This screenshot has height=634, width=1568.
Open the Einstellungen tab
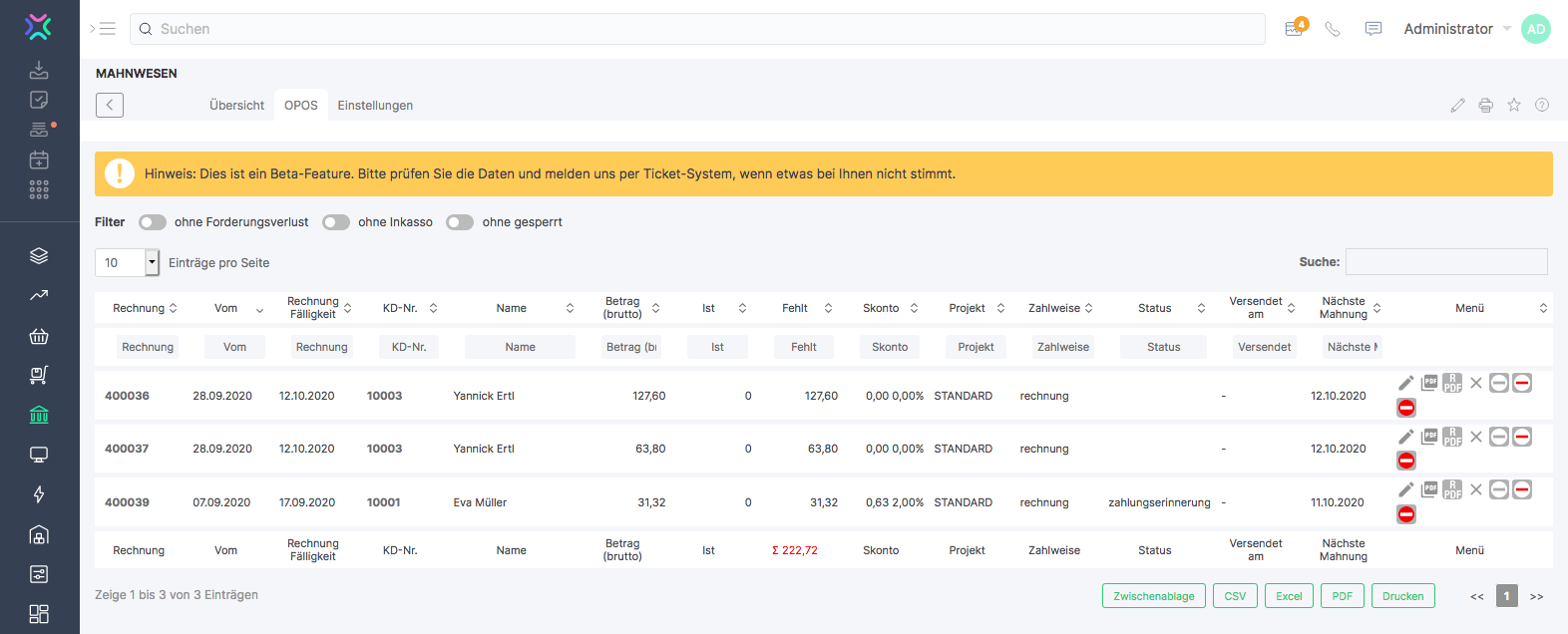tap(375, 106)
